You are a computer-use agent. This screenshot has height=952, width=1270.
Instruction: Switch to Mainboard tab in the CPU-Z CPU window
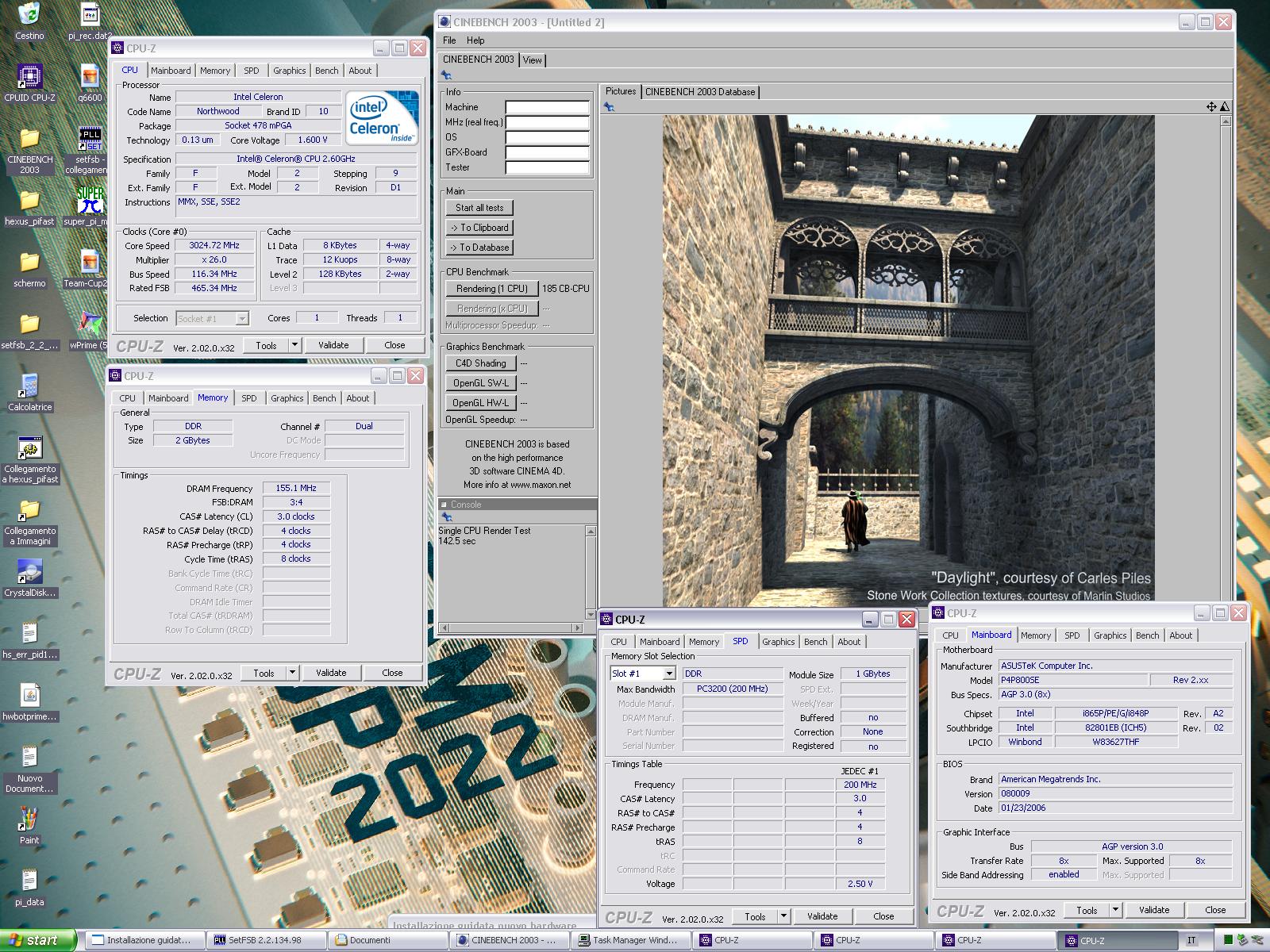point(171,71)
